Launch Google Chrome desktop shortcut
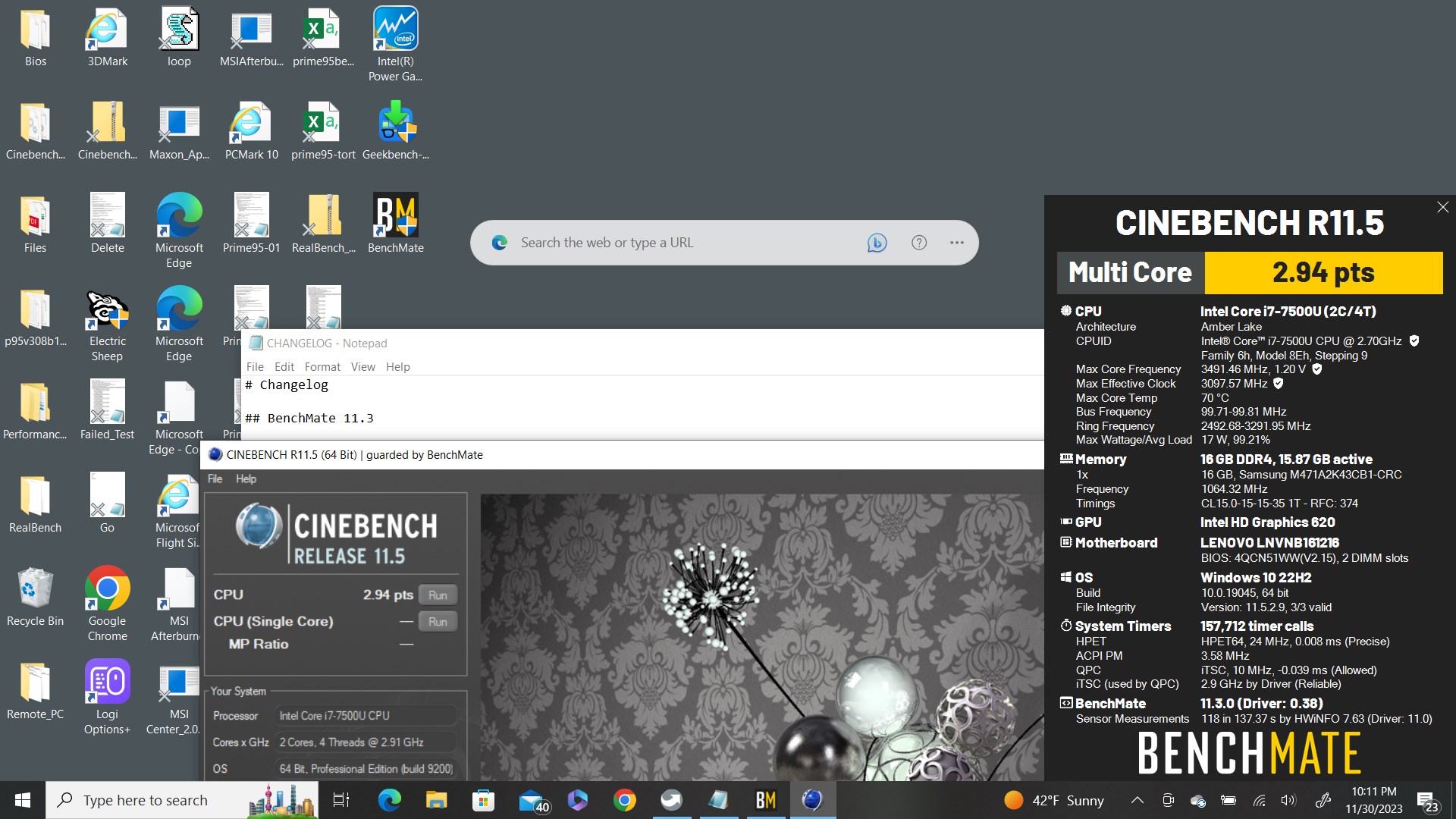 (107, 604)
